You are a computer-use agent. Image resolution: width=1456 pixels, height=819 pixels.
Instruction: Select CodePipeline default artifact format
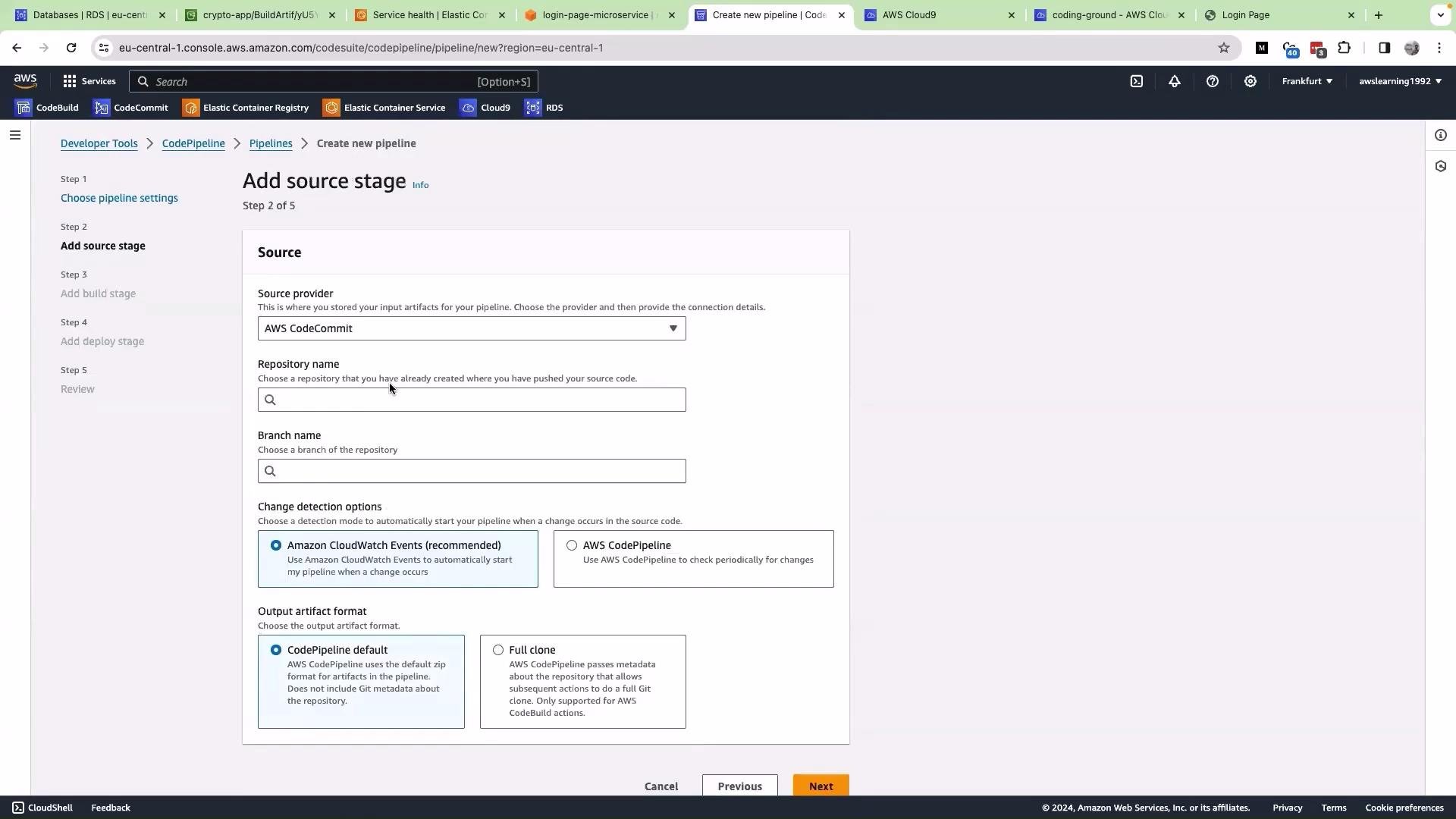(x=361, y=682)
